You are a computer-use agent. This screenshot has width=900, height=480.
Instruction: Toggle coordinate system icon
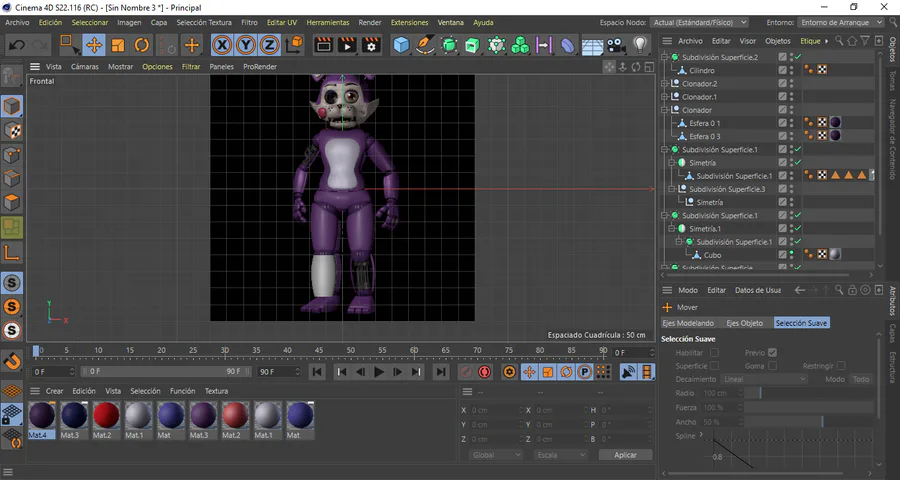coord(294,45)
